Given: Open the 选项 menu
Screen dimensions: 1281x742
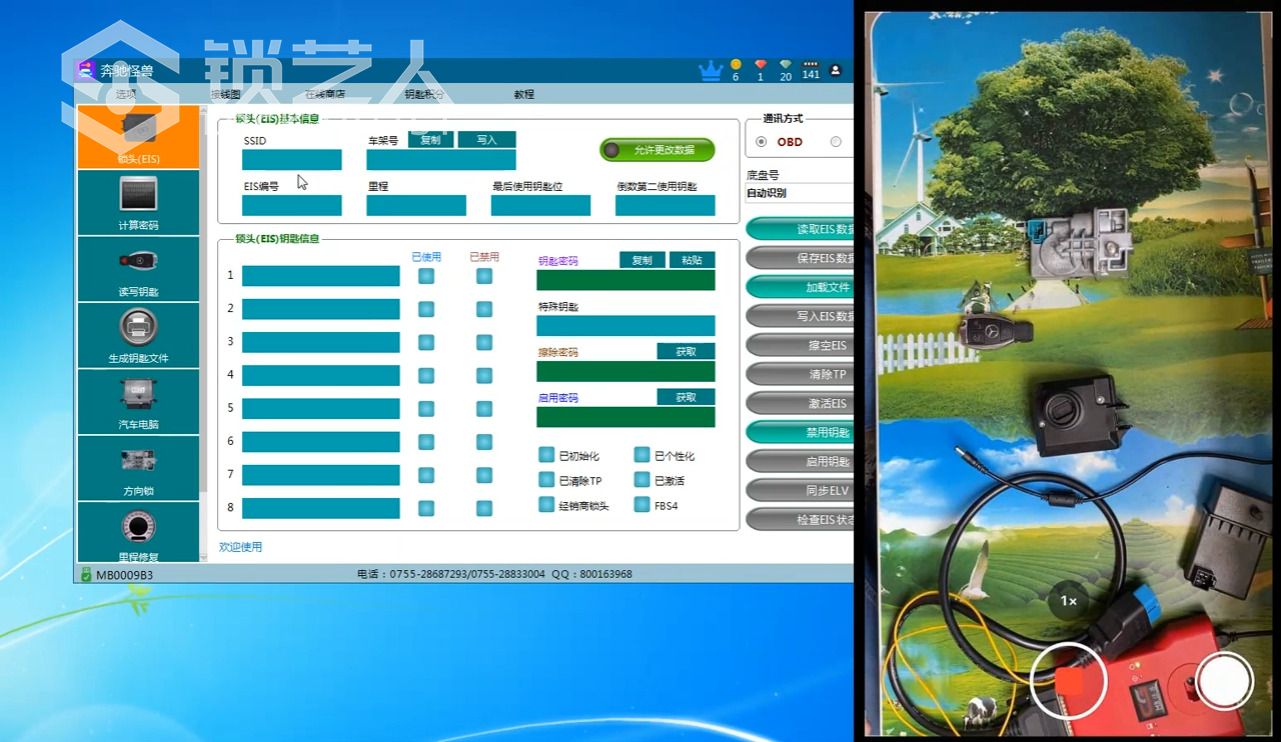Looking at the screenshot, I should pyautogui.click(x=126, y=94).
